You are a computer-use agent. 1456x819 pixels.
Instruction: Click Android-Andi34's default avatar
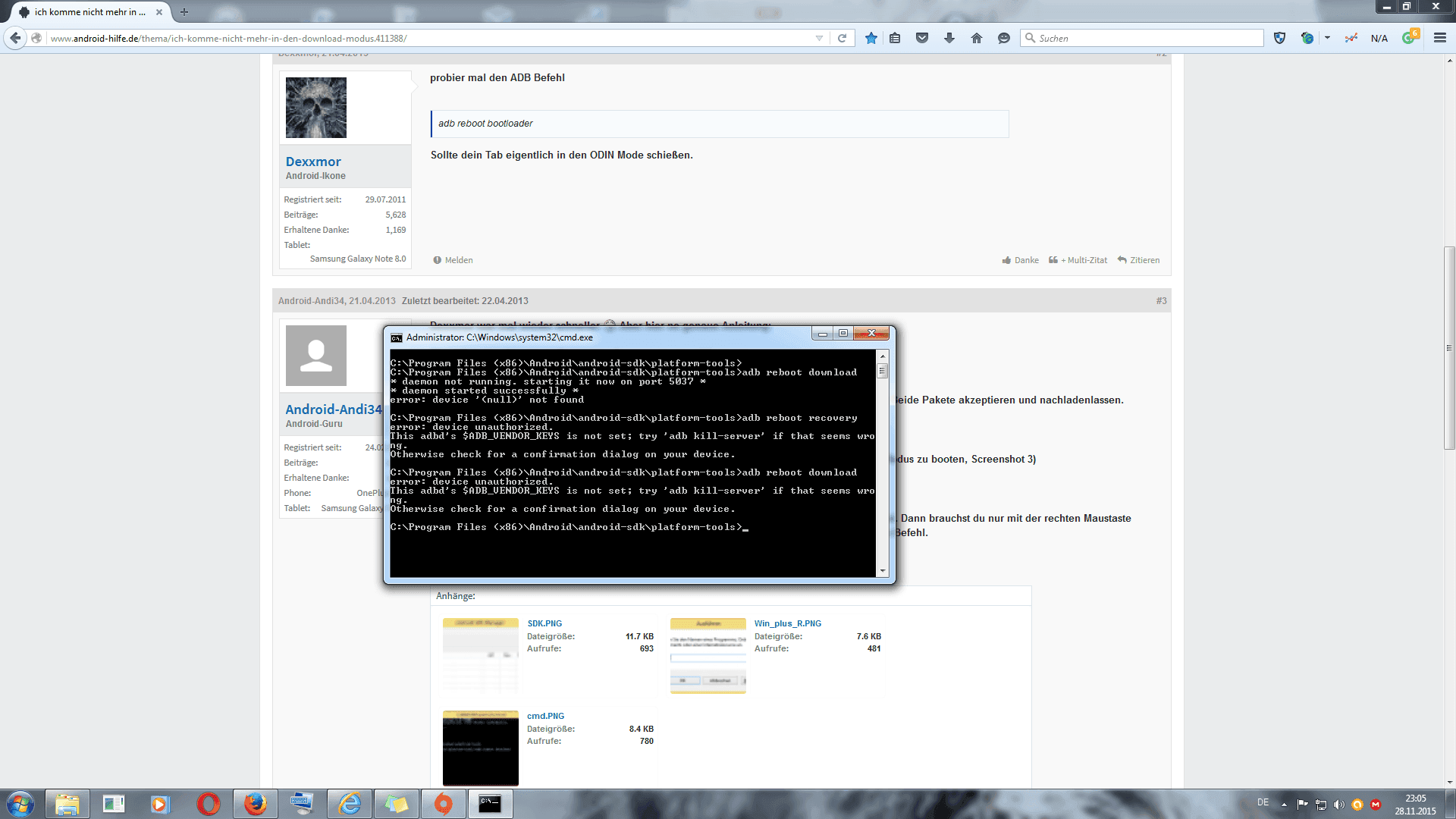coord(316,356)
